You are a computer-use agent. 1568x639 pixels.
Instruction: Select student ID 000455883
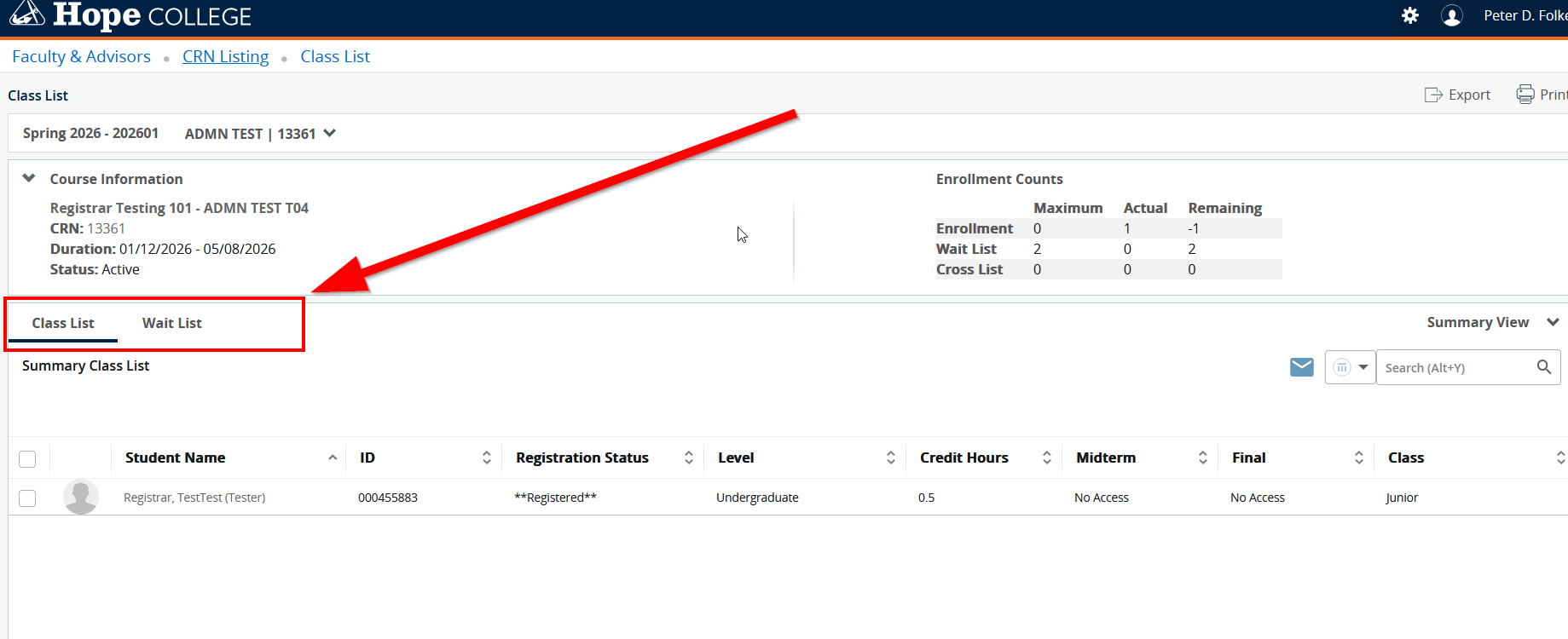click(x=388, y=498)
